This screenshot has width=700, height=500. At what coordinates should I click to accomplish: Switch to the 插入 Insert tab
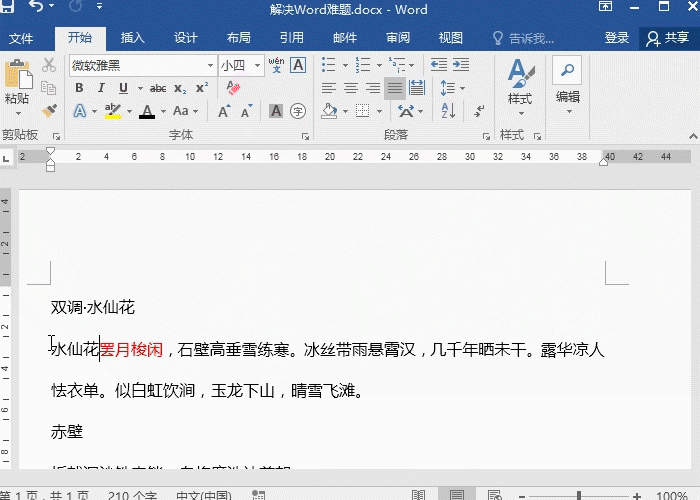[x=133, y=38]
